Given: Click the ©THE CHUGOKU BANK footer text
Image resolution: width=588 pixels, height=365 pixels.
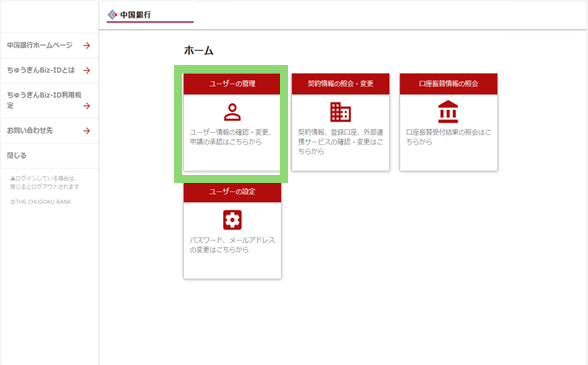Looking at the screenshot, I should 40,202.
